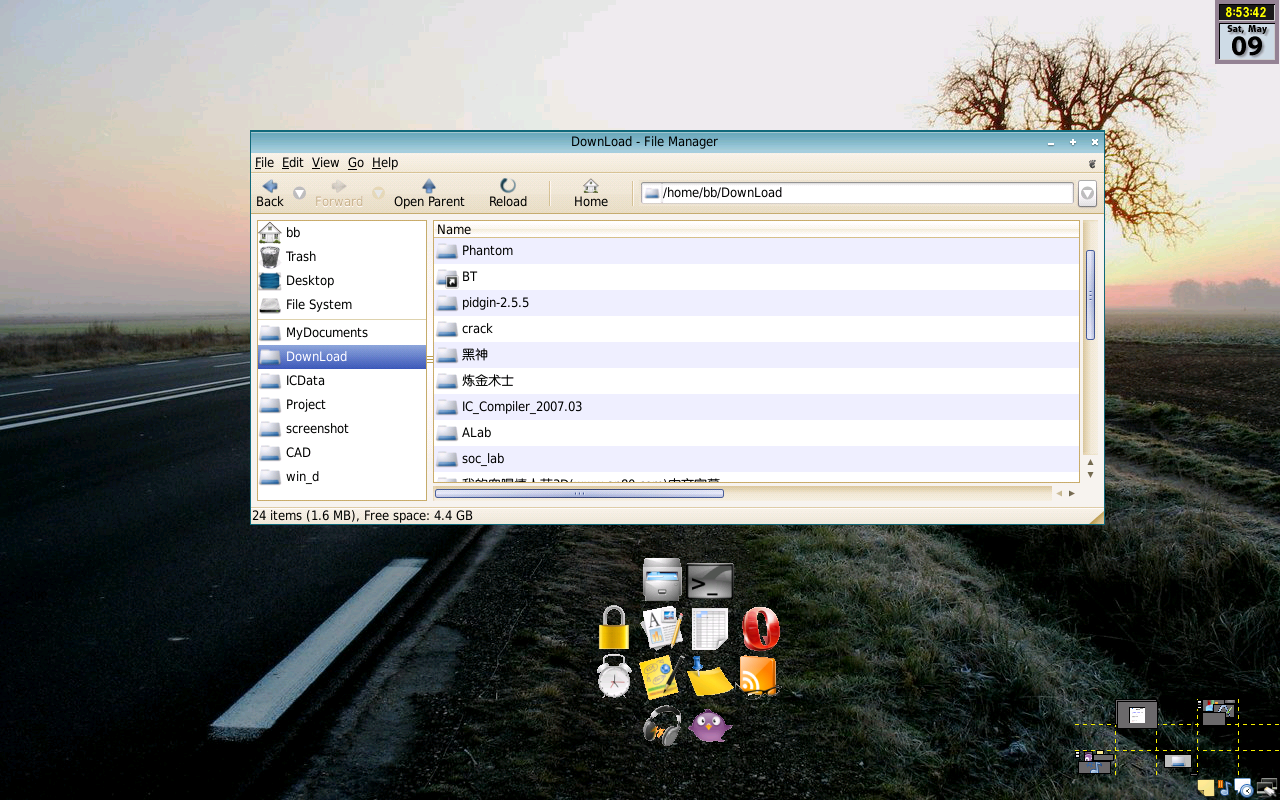This screenshot has width=1280, height=800.
Task: Select the BT linked folder
Action: click(756, 277)
